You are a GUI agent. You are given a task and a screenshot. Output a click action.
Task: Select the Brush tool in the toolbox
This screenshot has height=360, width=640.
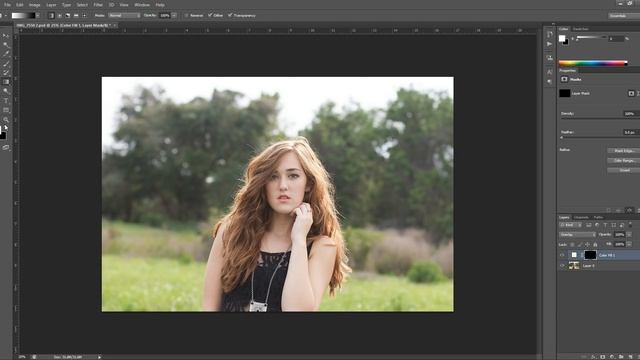point(6,63)
